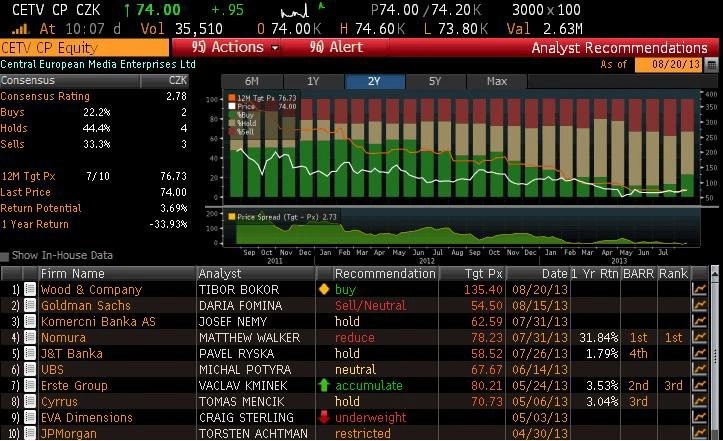The image size is (723, 441).
Task: Open the Erste Group firm link
Action: click(74, 386)
